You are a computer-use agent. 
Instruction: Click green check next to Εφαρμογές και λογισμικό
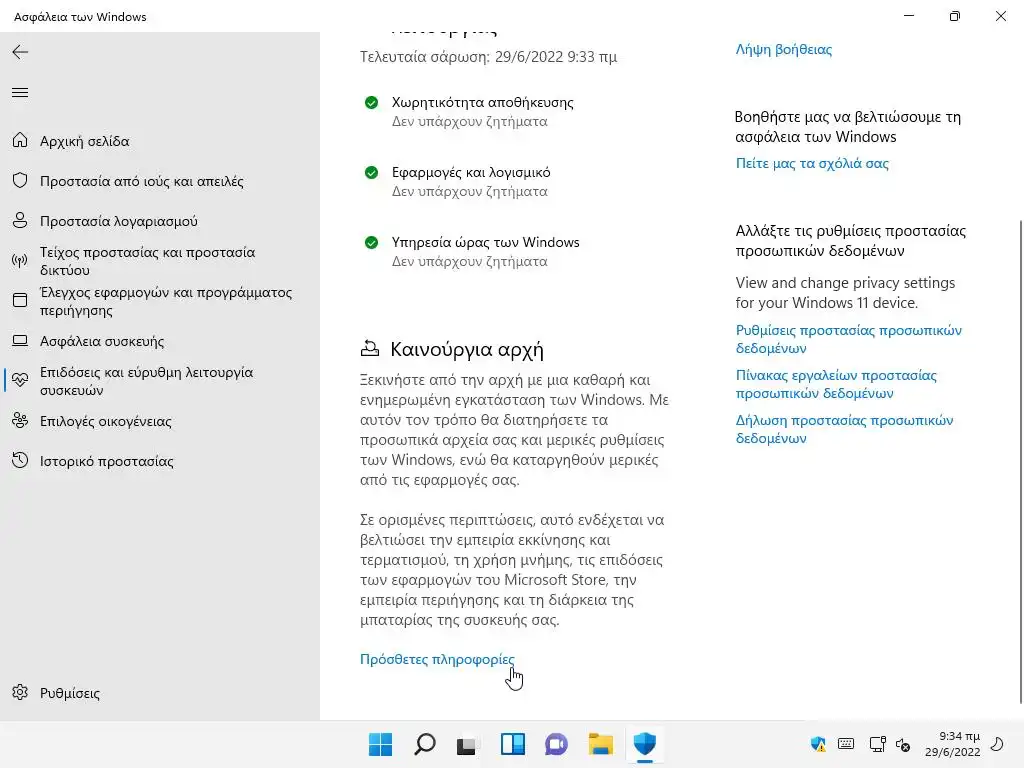point(371,172)
